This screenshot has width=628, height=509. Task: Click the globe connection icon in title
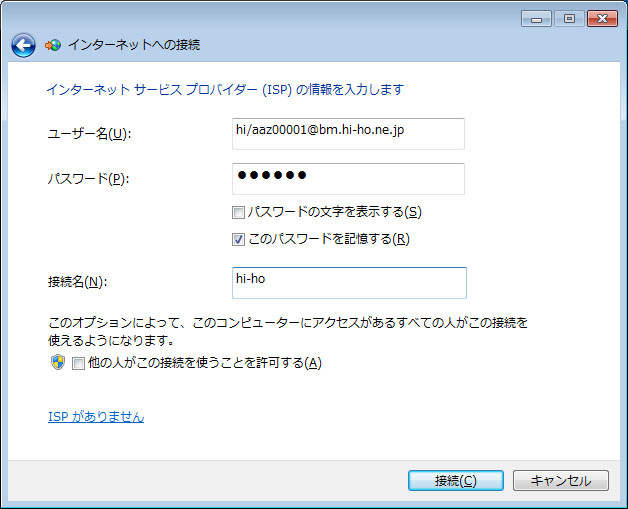(x=53, y=45)
